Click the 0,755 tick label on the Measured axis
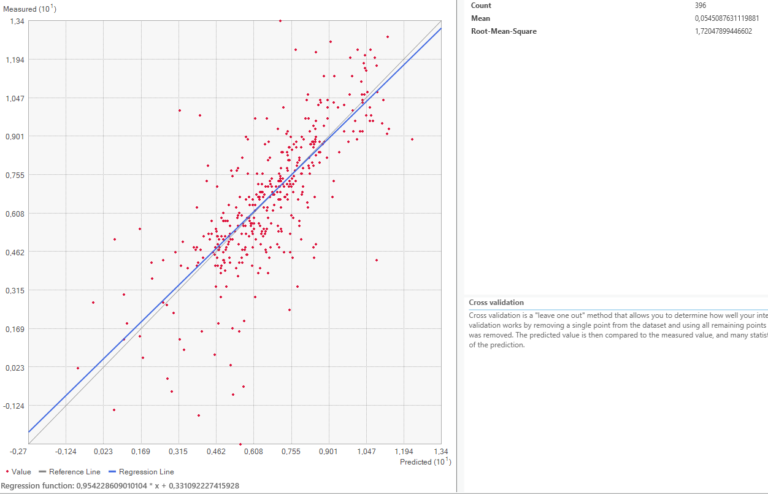Viewport: 768px width, 494px height. [12, 175]
